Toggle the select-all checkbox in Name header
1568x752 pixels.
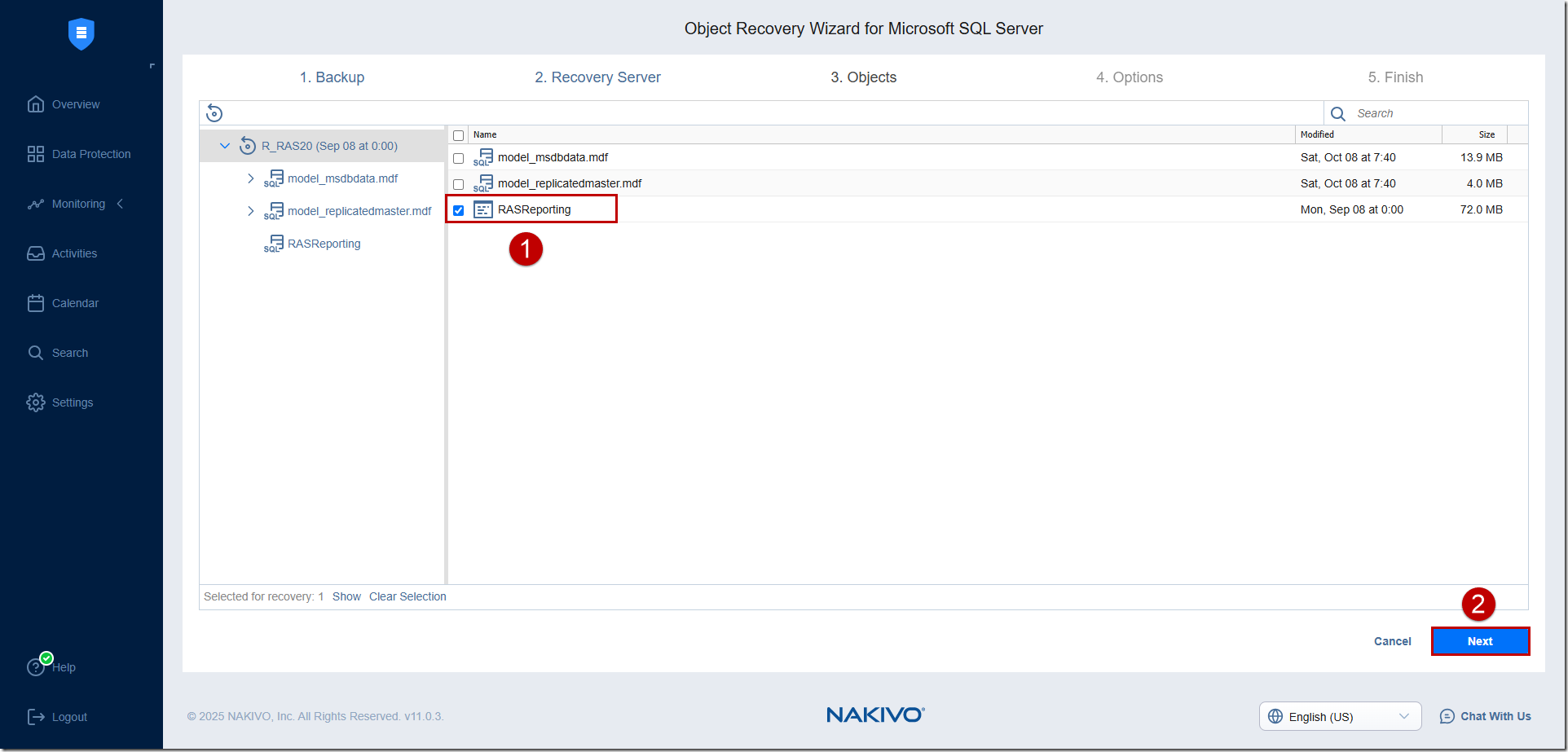coord(459,135)
